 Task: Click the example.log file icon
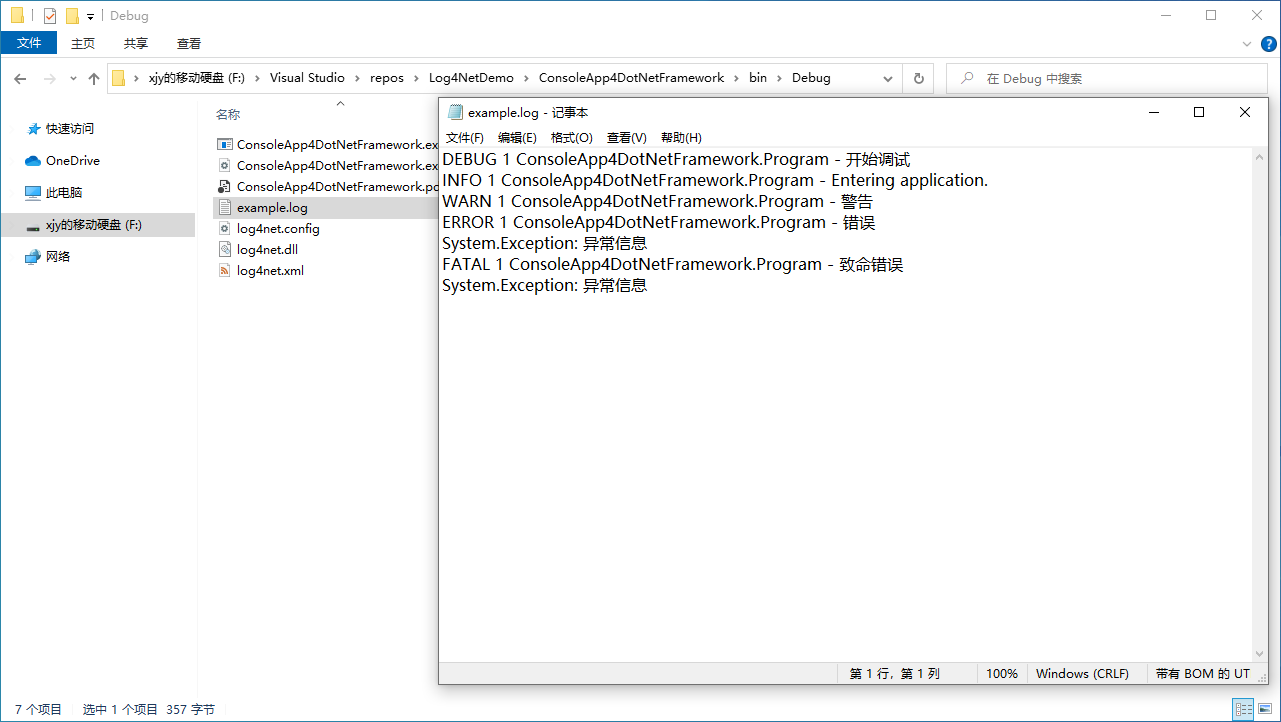225,208
